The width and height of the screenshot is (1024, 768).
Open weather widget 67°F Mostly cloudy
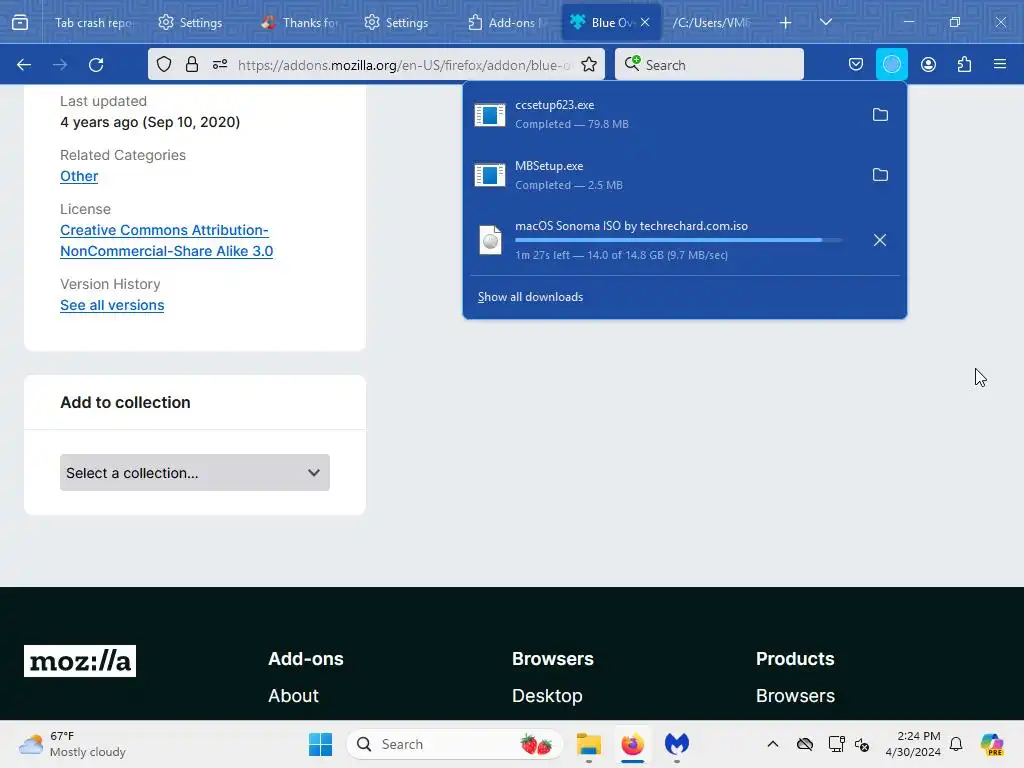[x=72, y=744]
